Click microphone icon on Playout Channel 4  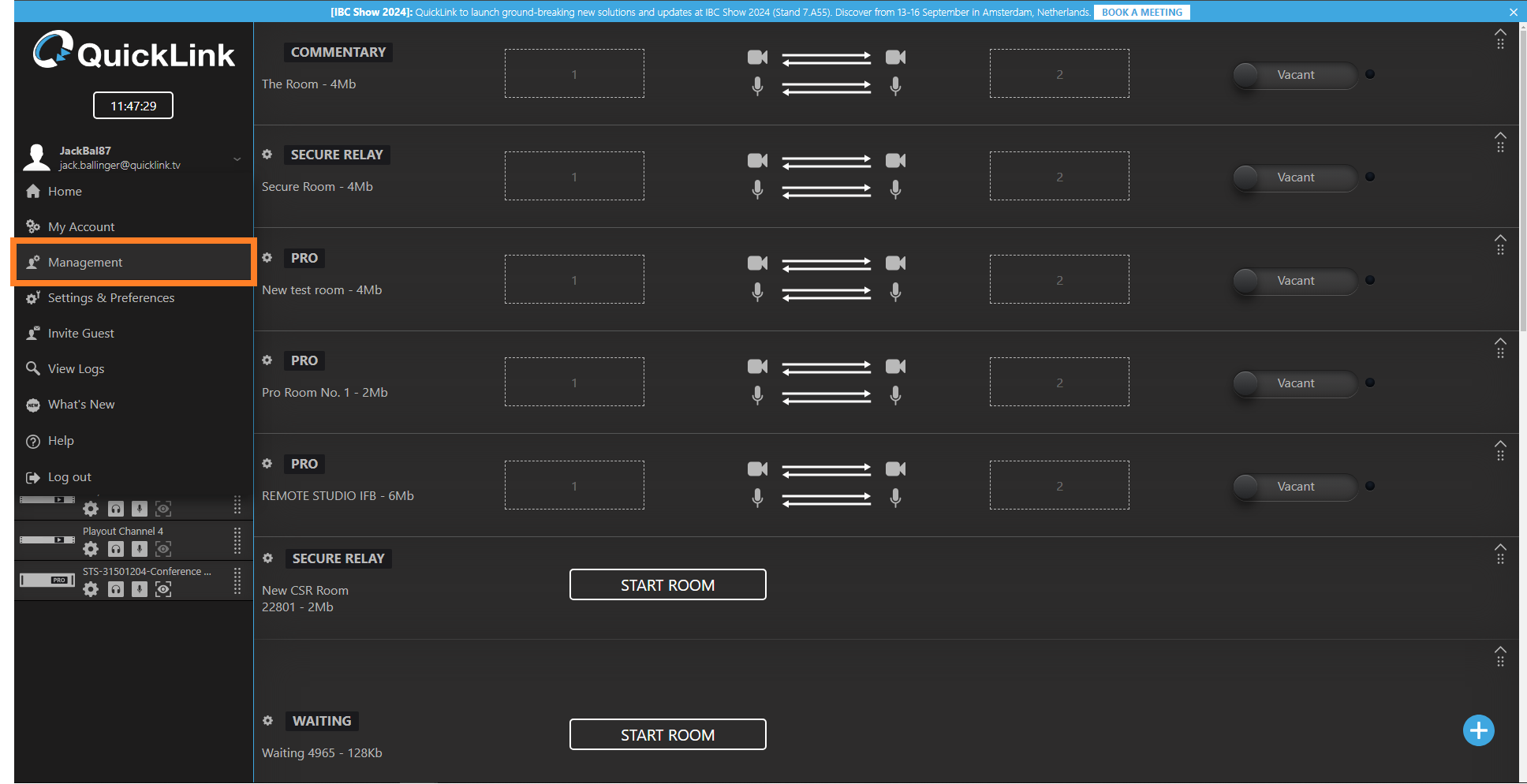pos(140,549)
